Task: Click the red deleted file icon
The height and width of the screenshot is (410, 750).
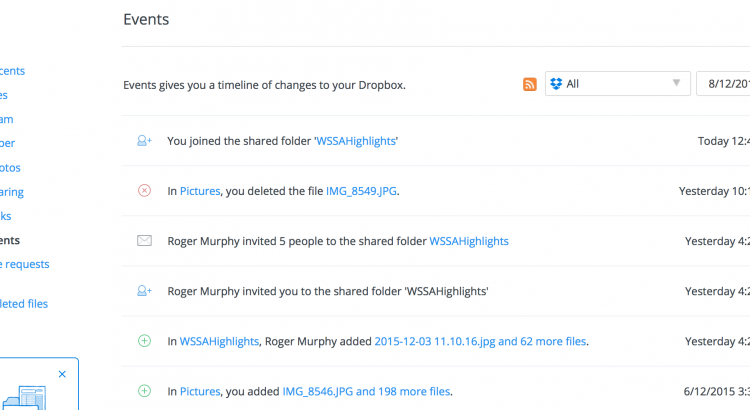Action: coord(144,191)
